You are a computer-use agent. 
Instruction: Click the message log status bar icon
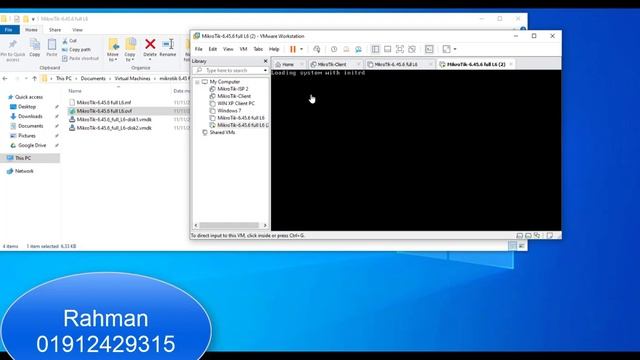(x=550, y=236)
